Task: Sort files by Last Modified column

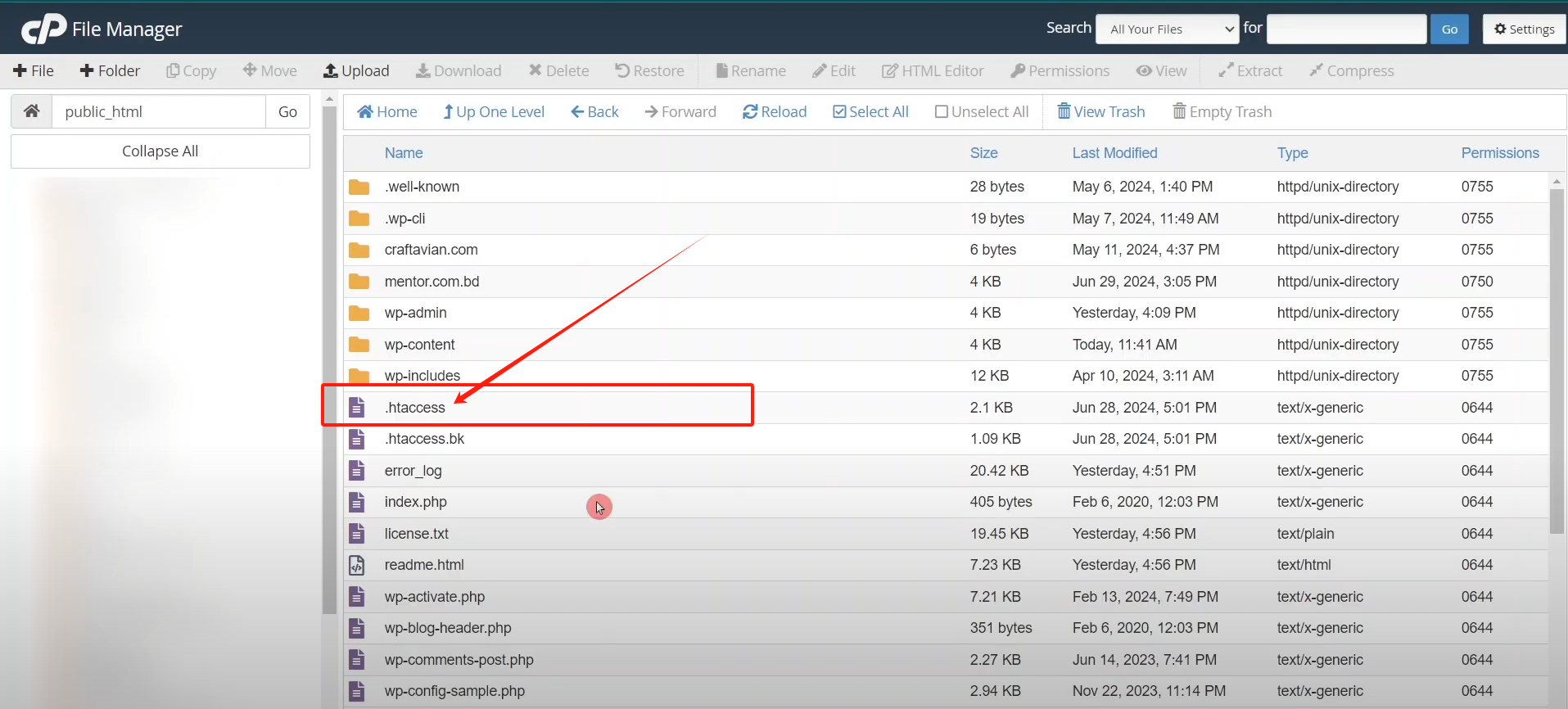Action: (1114, 153)
